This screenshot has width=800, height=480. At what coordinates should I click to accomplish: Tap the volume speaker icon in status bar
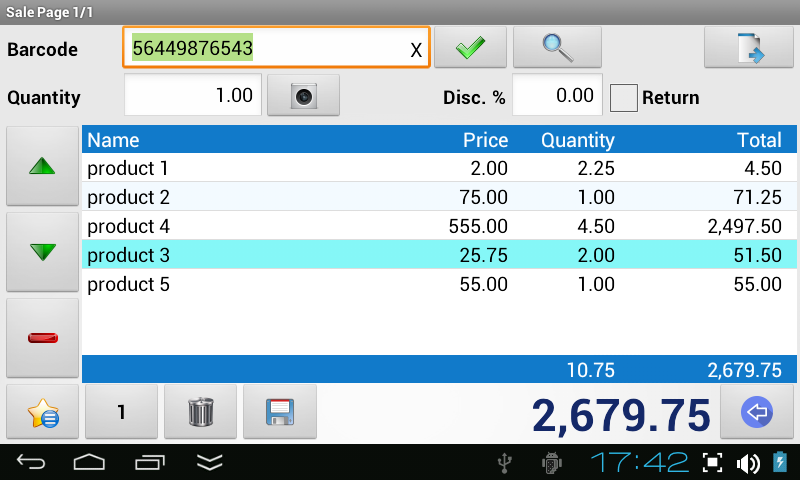[x=748, y=463]
